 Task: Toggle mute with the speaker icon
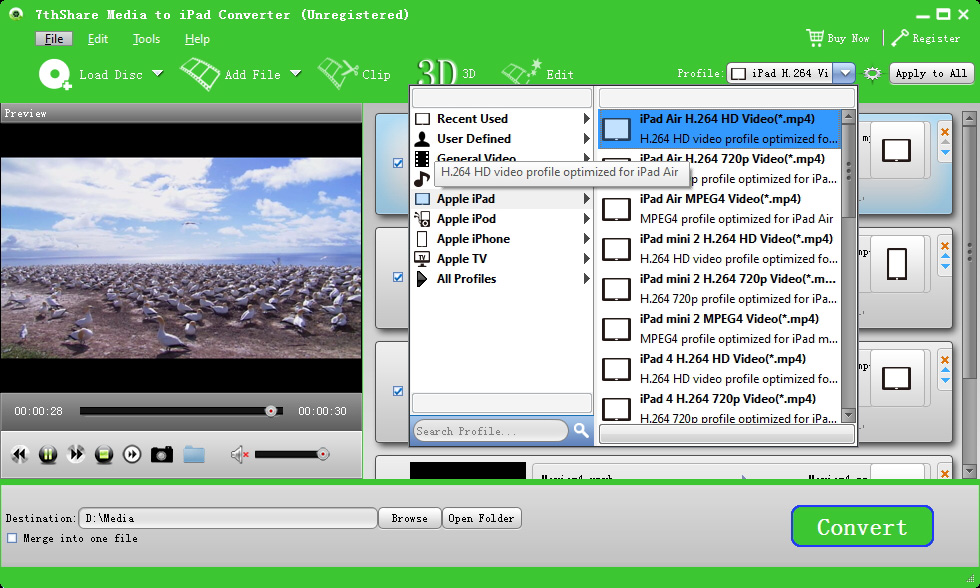(239, 454)
